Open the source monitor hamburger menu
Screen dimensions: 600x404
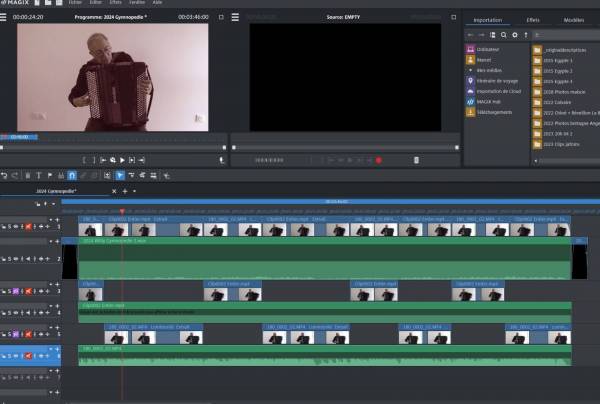[236, 18]
